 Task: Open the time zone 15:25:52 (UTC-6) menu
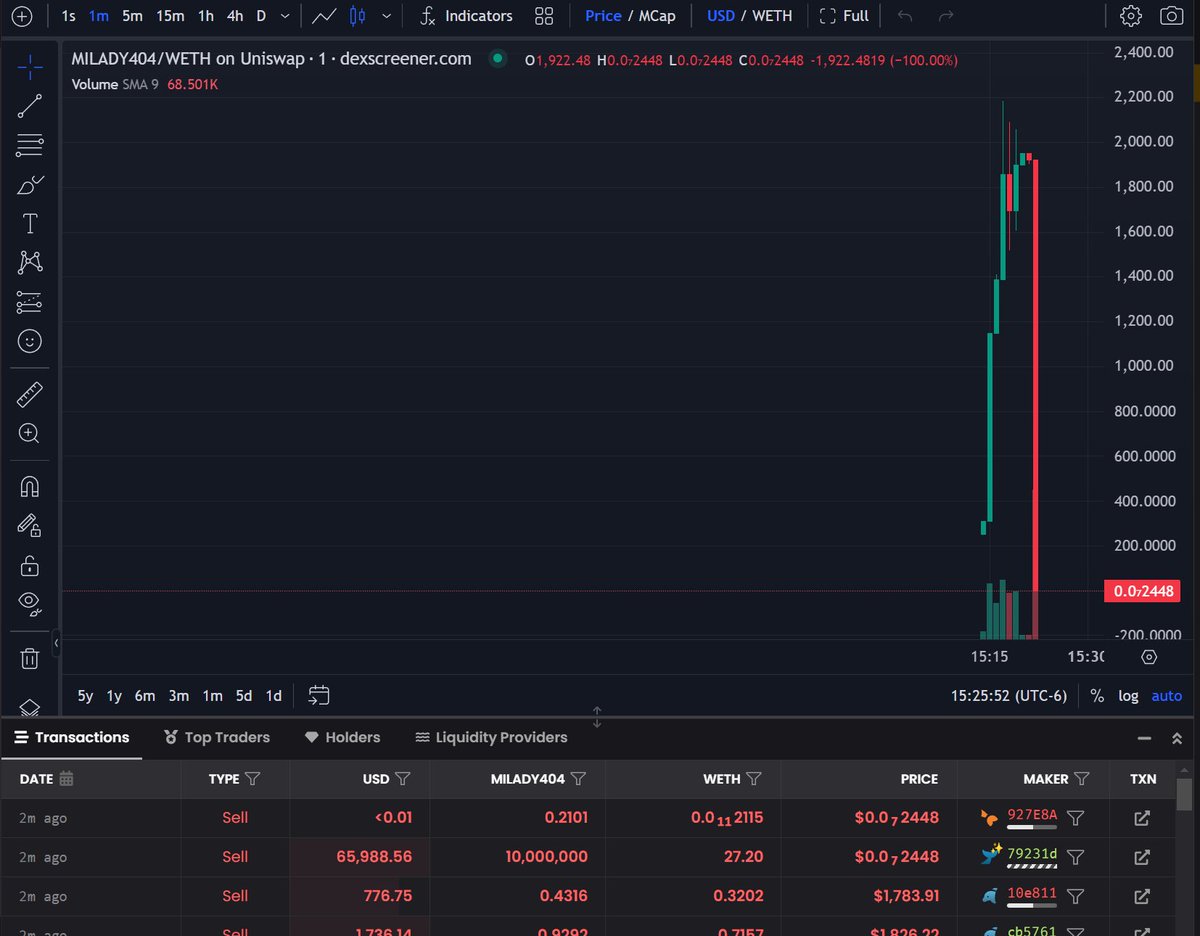point(1009,696)
